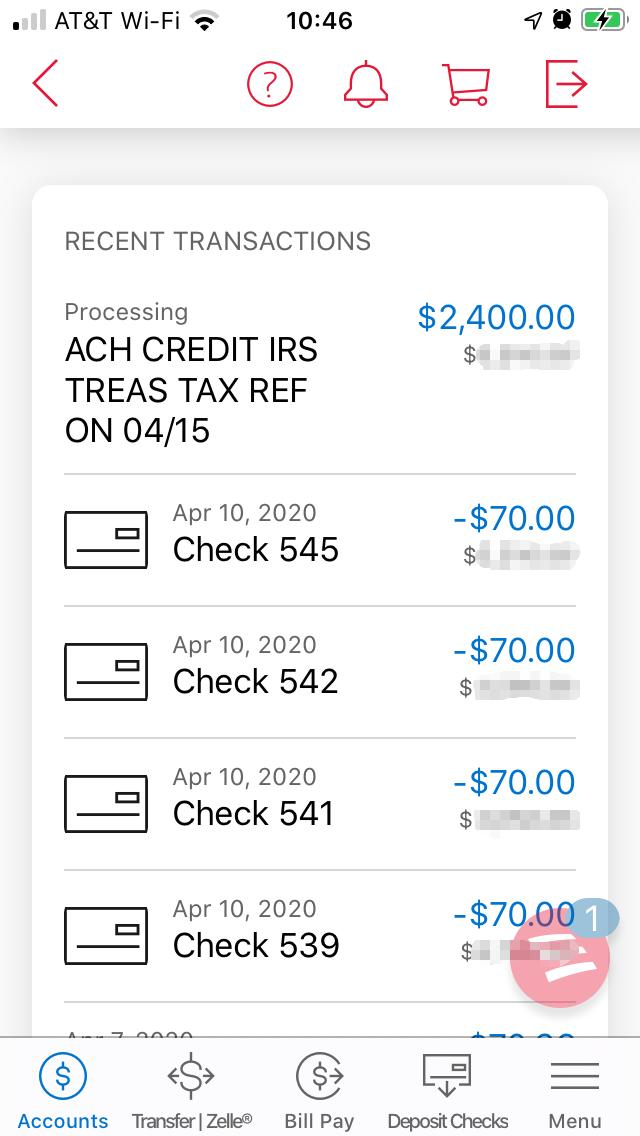Open the shopping cart icon
Image resolution: width=640 pixels, height=1136 pixels.
[466, 84]
